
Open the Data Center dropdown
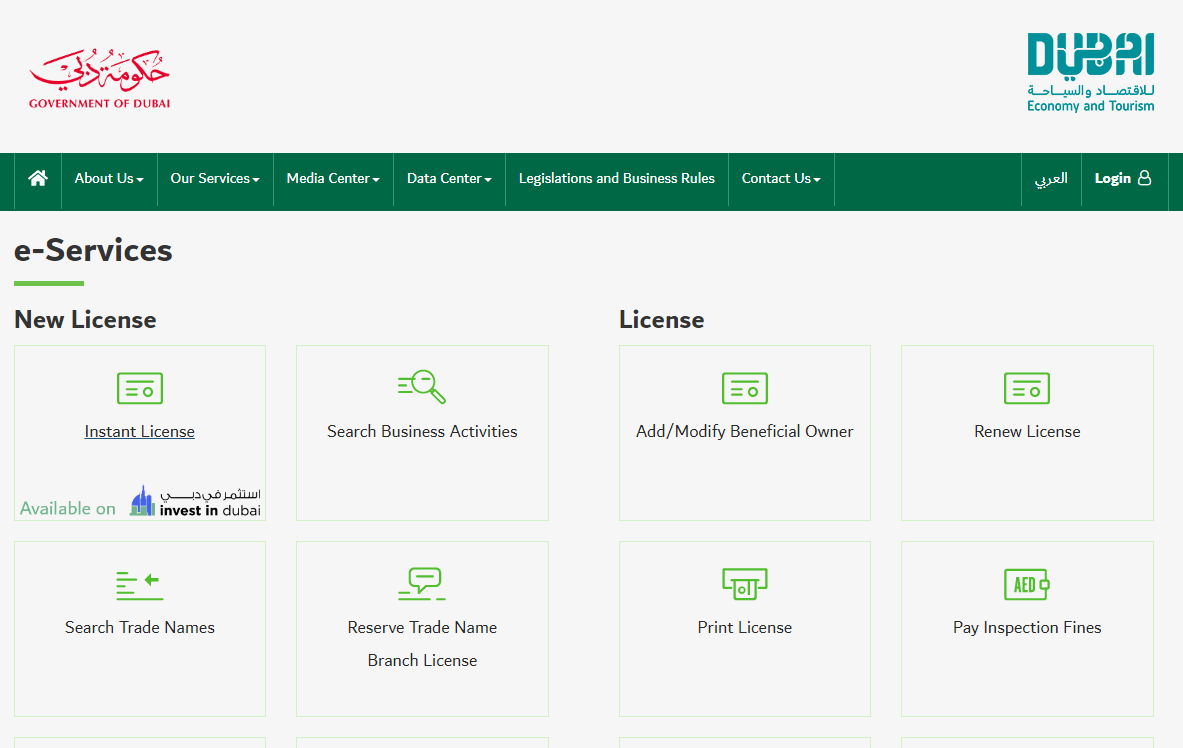pos(448,179)
